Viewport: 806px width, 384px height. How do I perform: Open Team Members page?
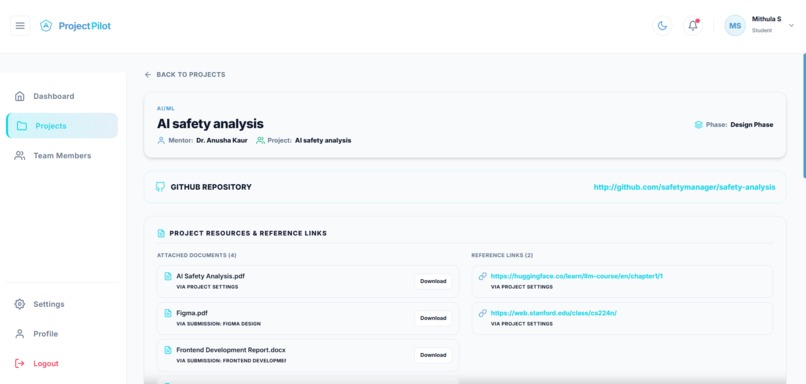click(62, 156)
